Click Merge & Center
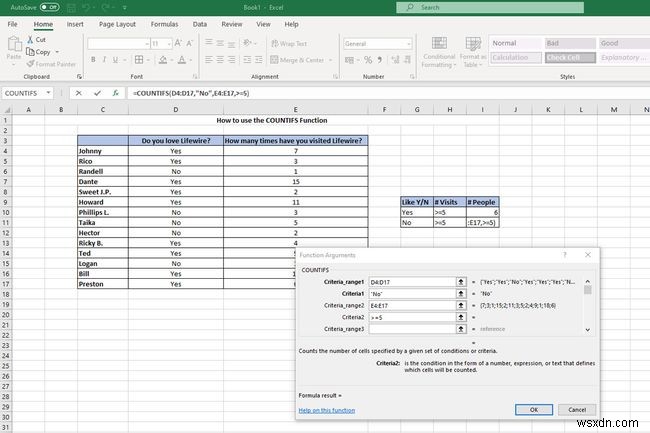Image resolution: width=650 pixels, height=433 pixels. point(297,60)
